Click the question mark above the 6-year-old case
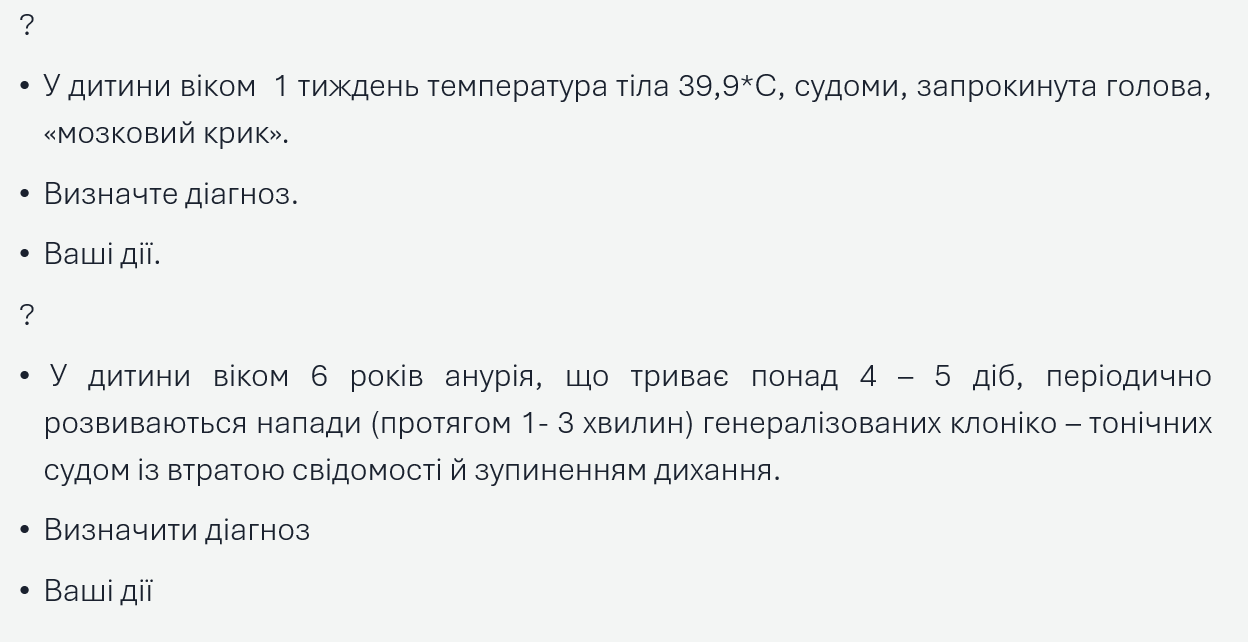 click(x=27, y=315)
